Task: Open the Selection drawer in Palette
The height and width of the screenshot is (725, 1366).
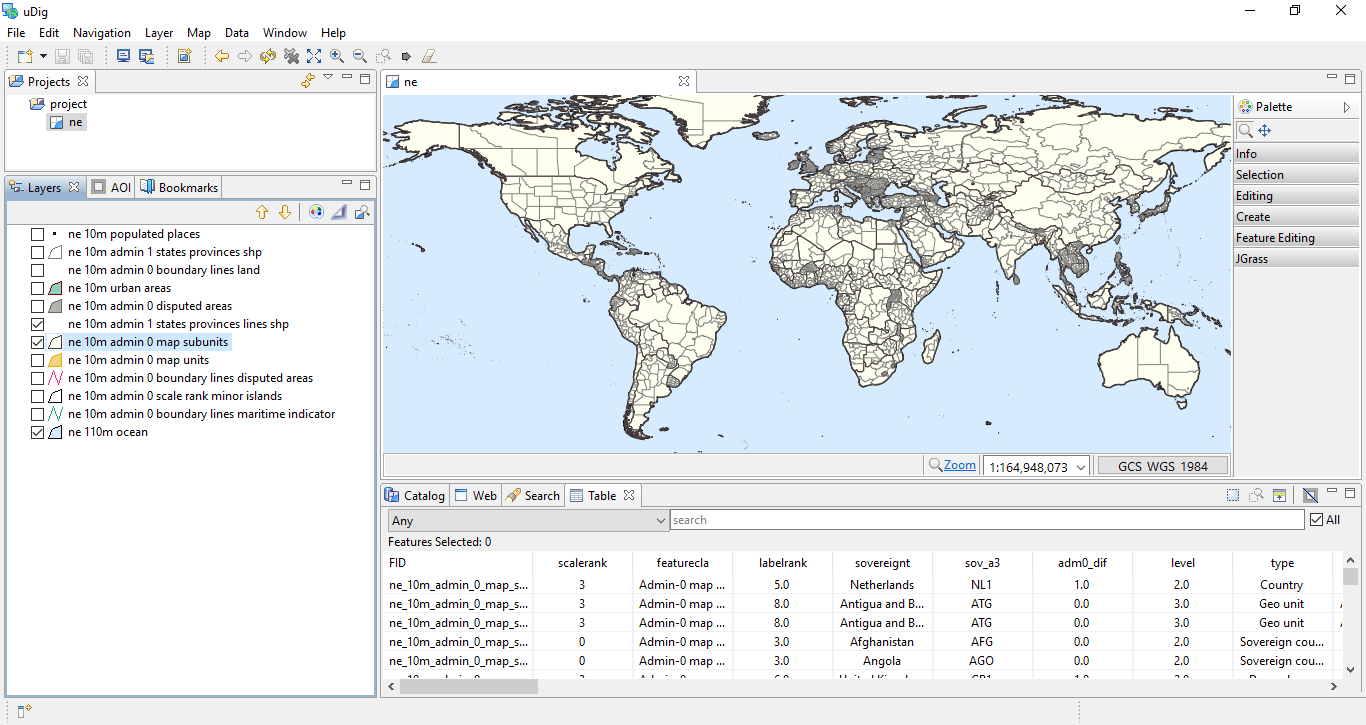Action: (1296, 174)
